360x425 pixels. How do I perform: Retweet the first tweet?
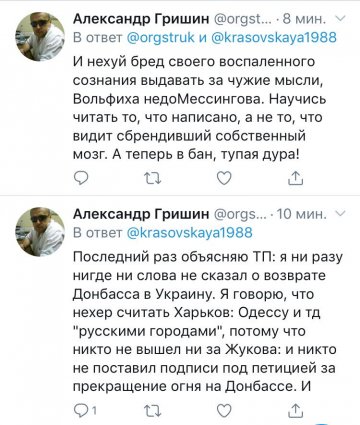tap(152, 179)
